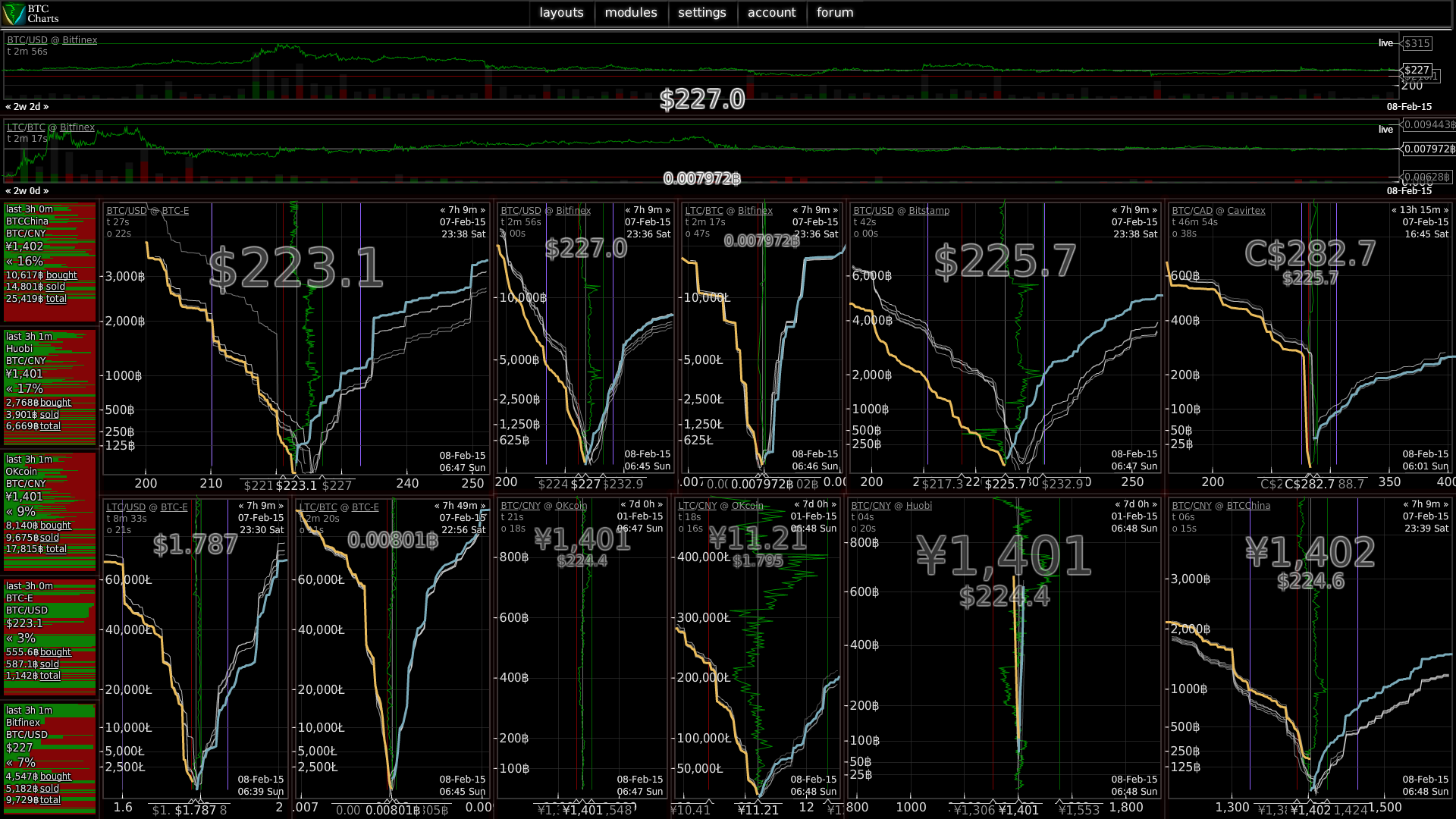Open BTC/CAD pair link

1192,211
